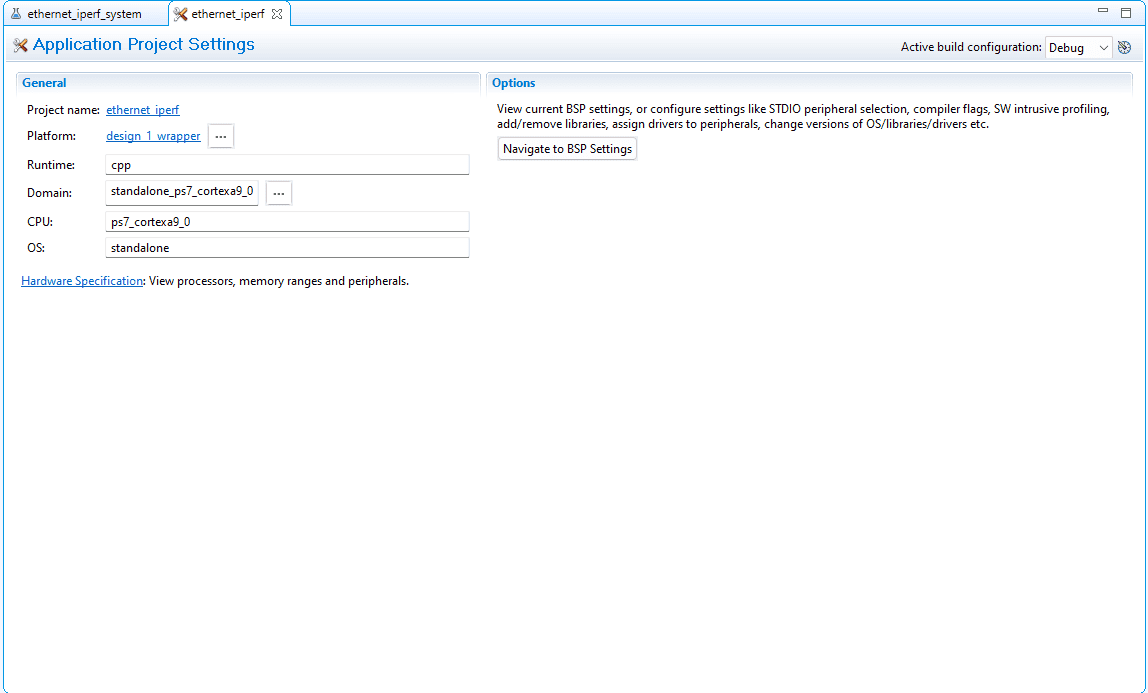
Task: Open the Active build configuration dropdown
Action: (1078, 47)
